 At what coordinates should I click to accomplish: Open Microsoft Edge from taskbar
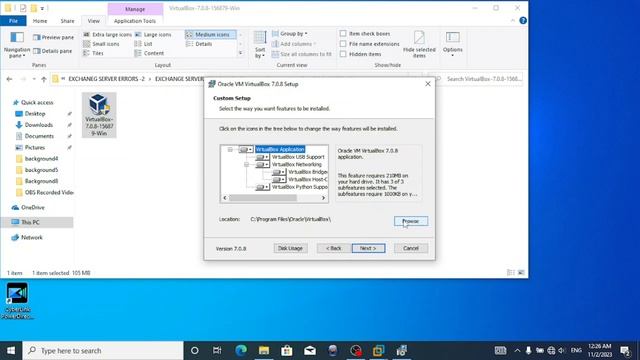tap(241, 351)
